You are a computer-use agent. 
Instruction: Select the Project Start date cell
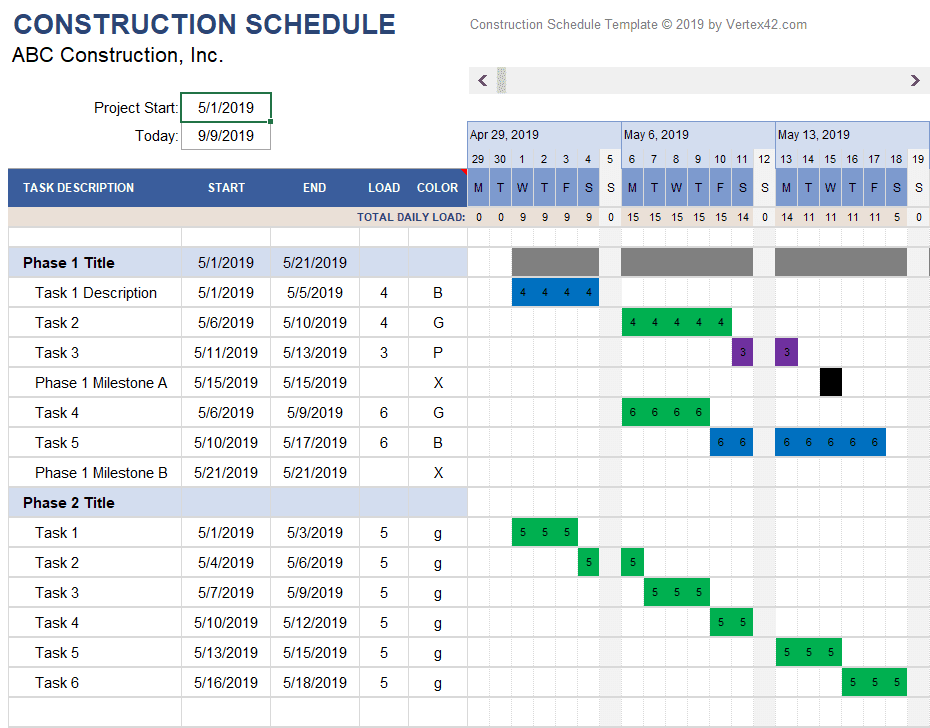(x=225, y=107)
